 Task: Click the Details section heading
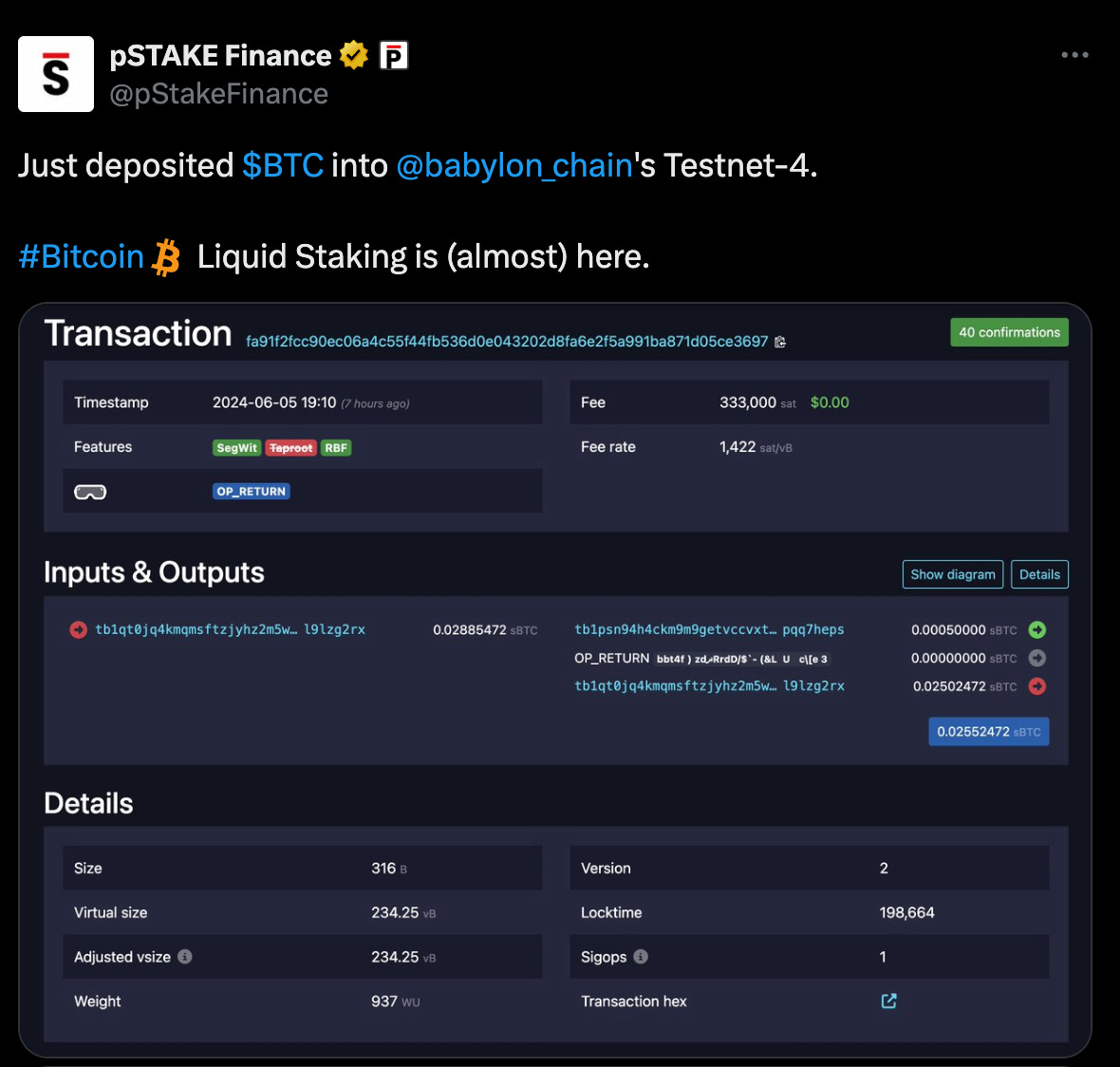point(88,803)
